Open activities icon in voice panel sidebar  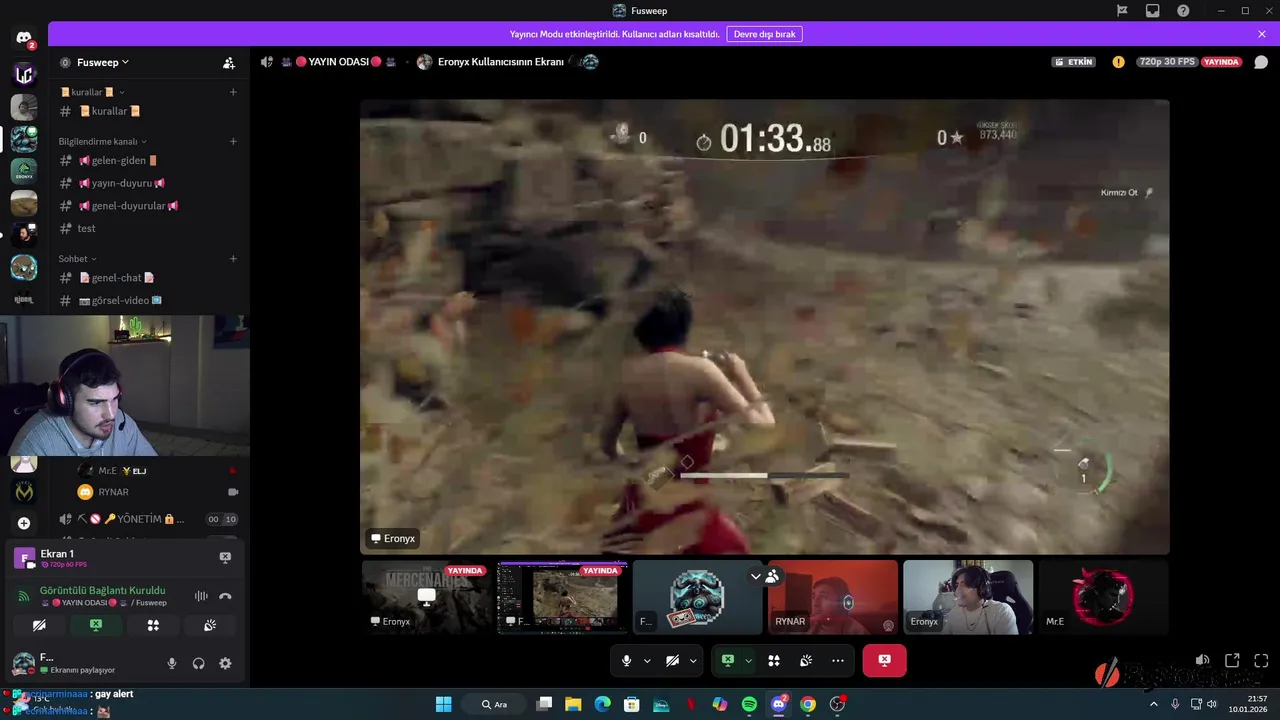click(x=153, y=625)
